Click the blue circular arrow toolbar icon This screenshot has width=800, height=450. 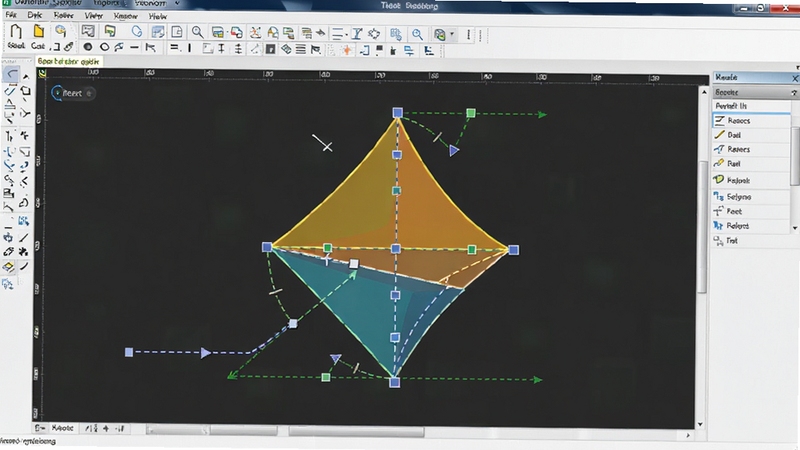[x=137, y=32]
